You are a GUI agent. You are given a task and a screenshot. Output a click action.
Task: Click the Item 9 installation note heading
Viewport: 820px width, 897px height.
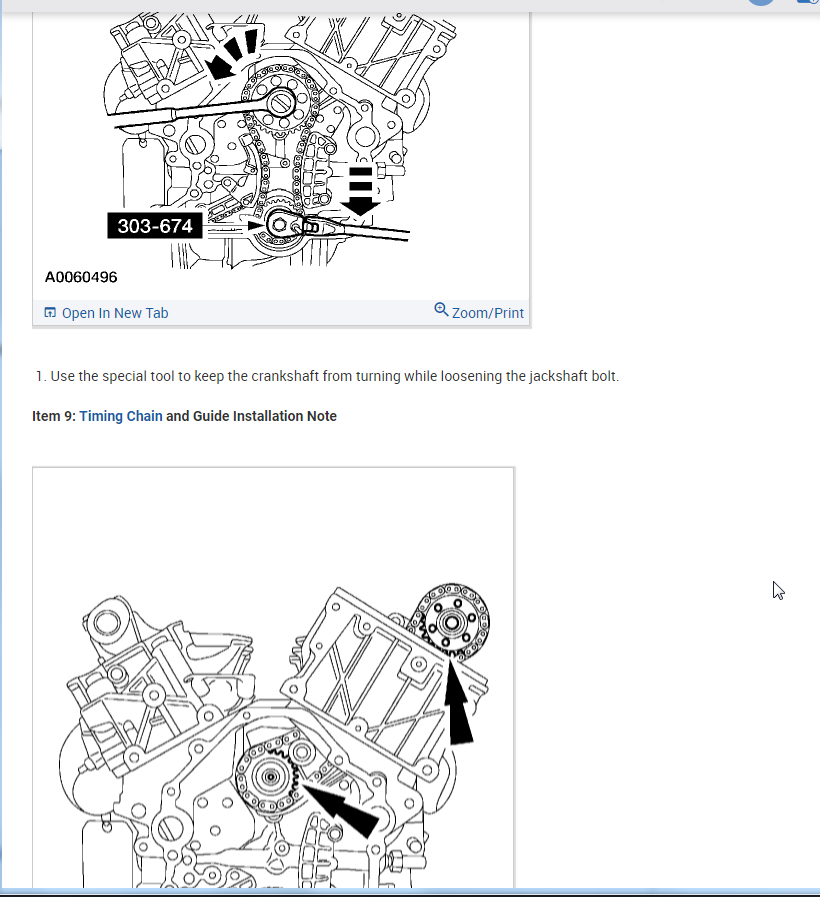184,416
